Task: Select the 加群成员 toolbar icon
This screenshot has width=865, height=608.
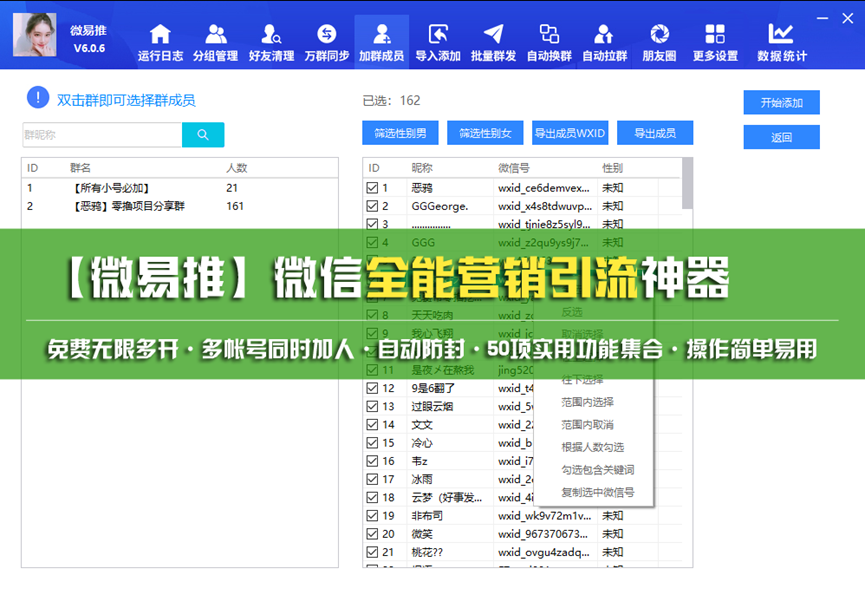Action: pyautogui.click(x=382, y=42)
